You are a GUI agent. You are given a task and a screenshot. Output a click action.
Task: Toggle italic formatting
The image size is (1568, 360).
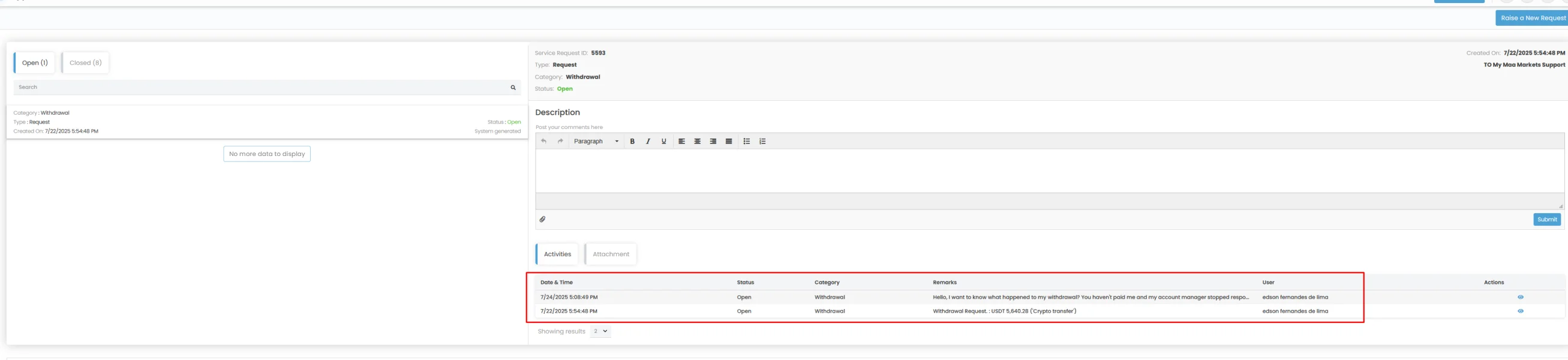(x=648, y=142)
